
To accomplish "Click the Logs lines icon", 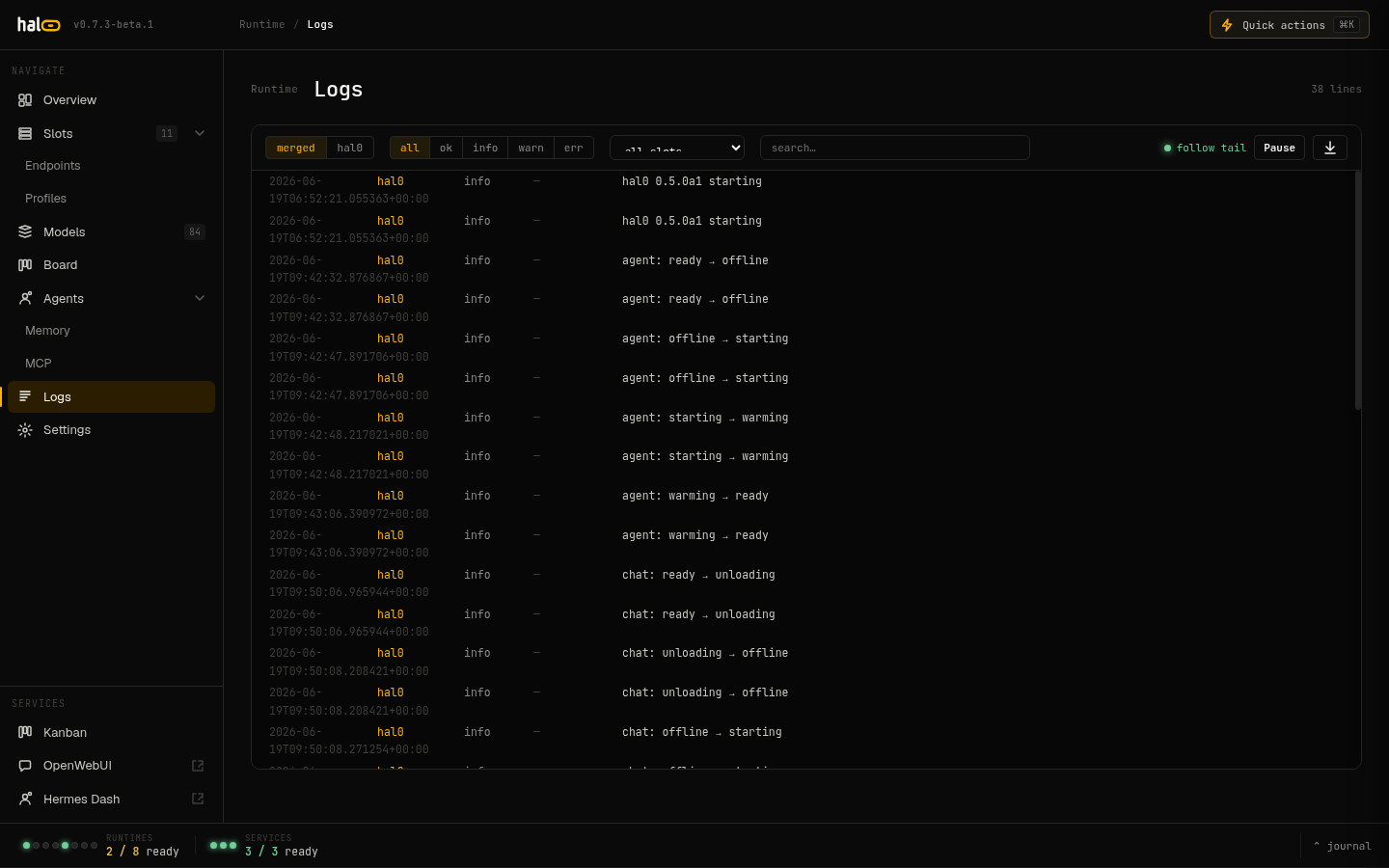I will tap(25, 397).
